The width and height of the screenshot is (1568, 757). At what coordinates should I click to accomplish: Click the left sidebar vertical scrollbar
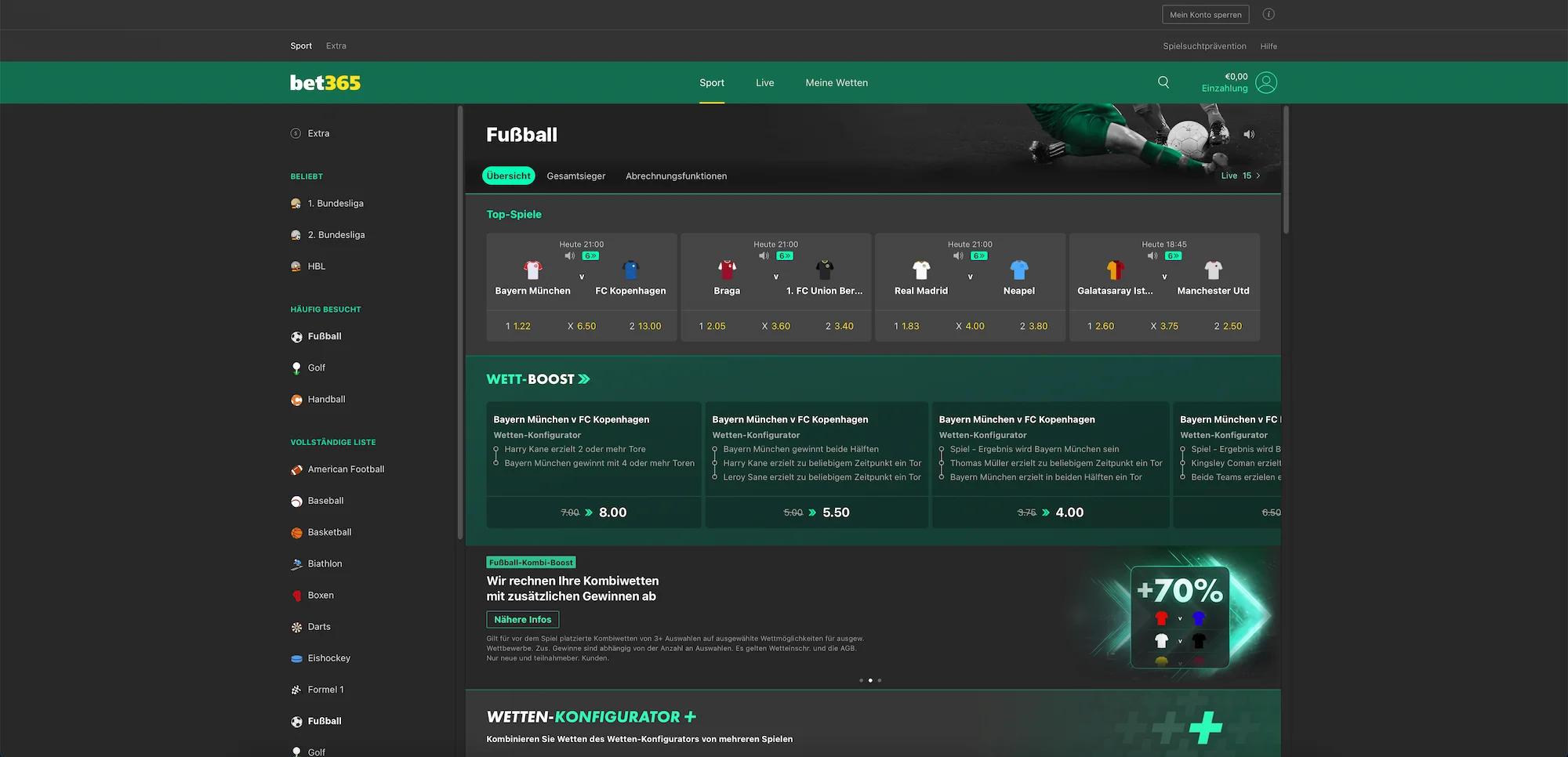tap(460, 323)
